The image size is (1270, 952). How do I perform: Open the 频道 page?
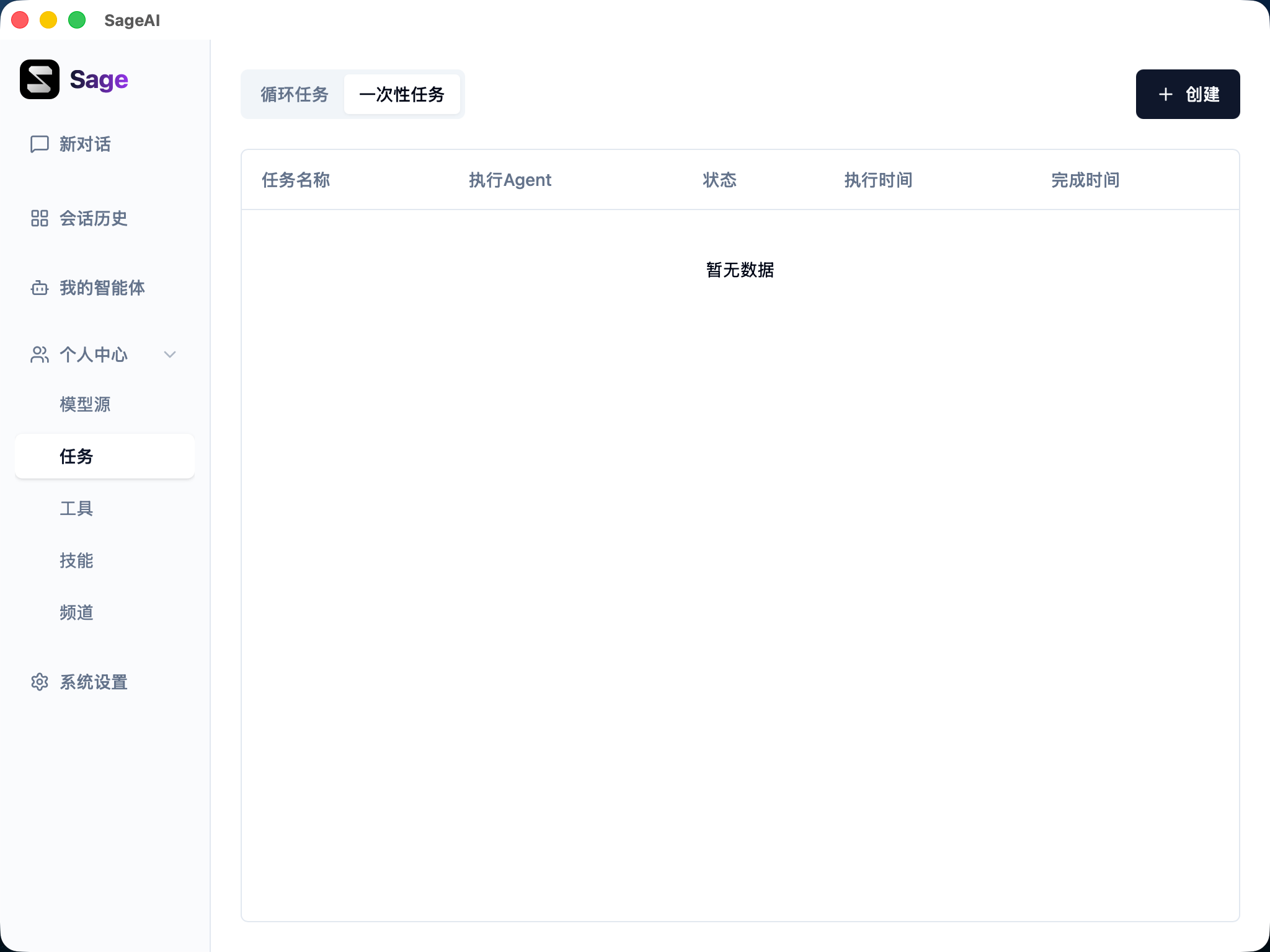point(76,613)
